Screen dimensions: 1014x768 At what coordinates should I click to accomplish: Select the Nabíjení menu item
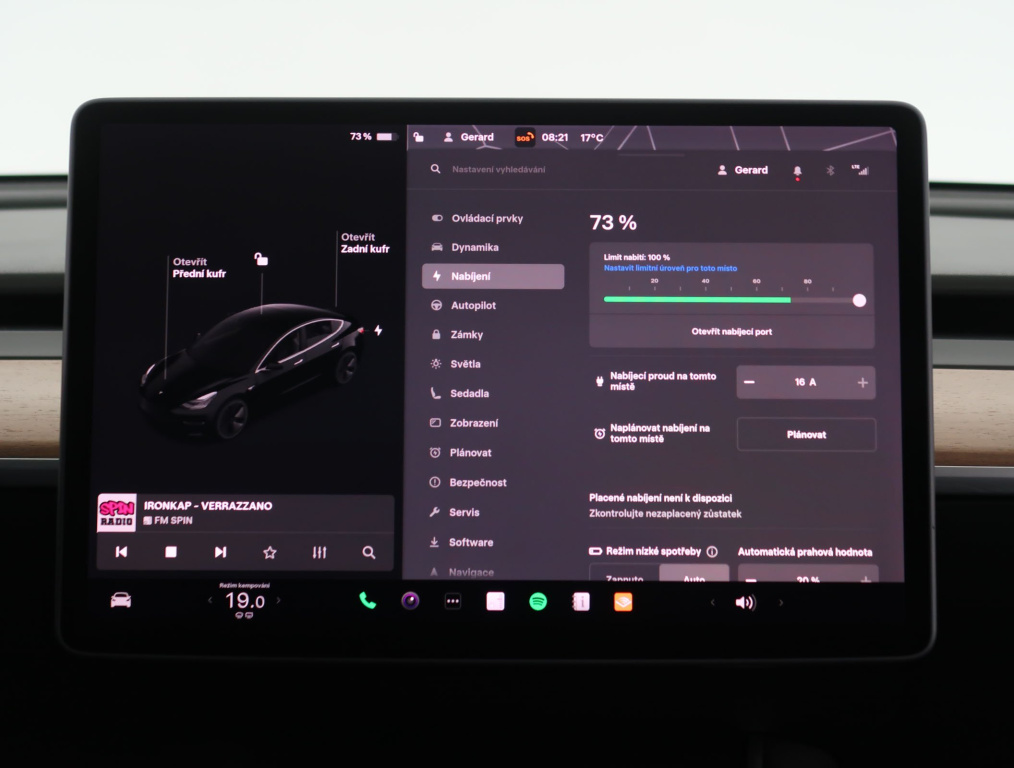click(x=493, y=276)
